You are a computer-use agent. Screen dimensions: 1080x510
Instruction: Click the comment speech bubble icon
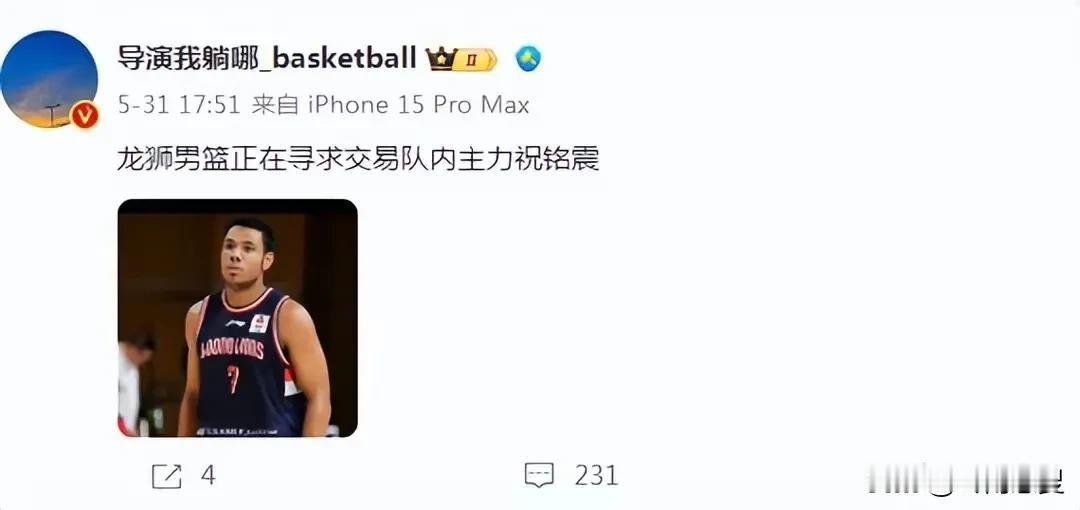pos(539,476)
